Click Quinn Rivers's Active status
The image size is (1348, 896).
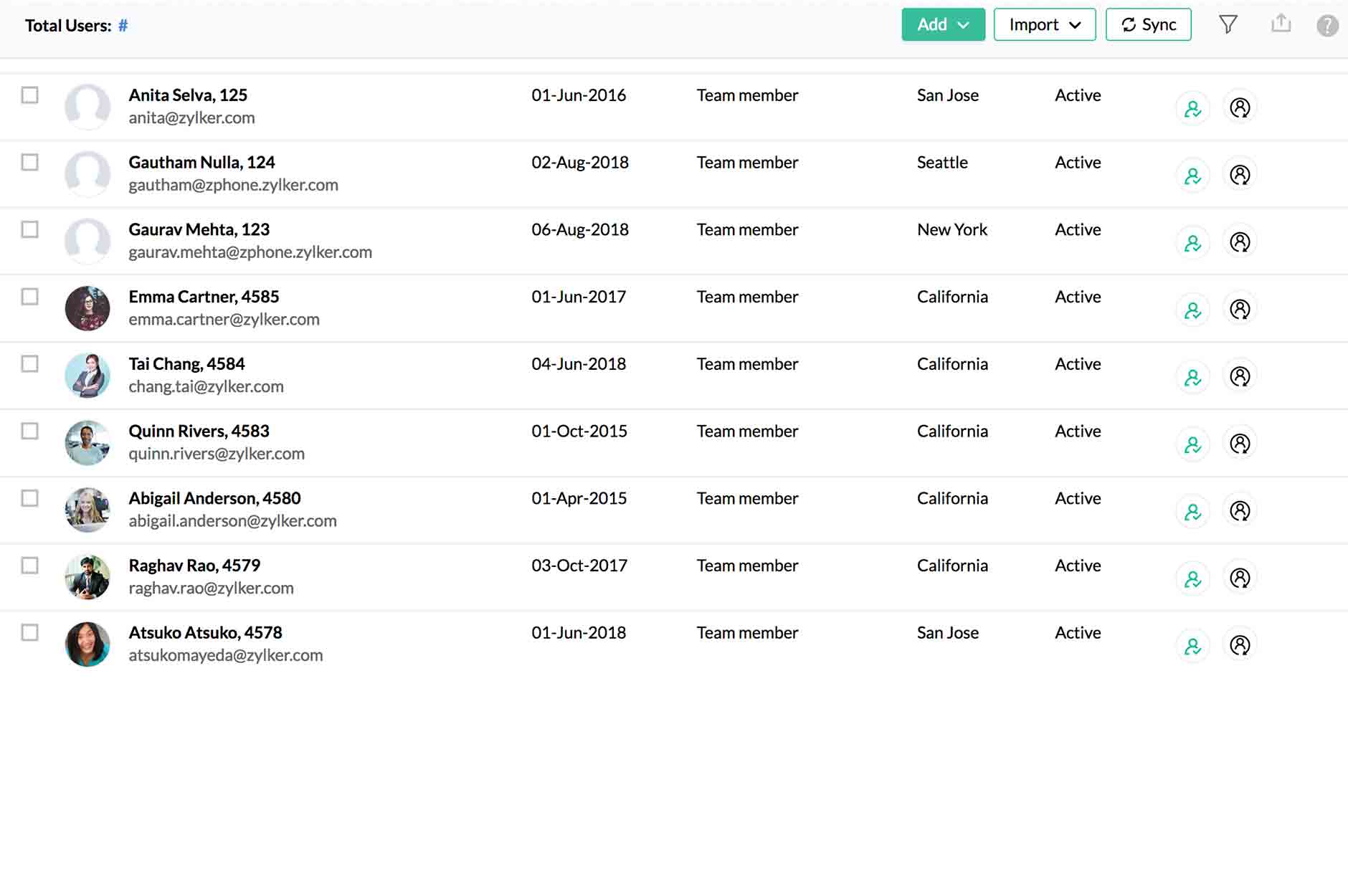(x=1077, y=431)
